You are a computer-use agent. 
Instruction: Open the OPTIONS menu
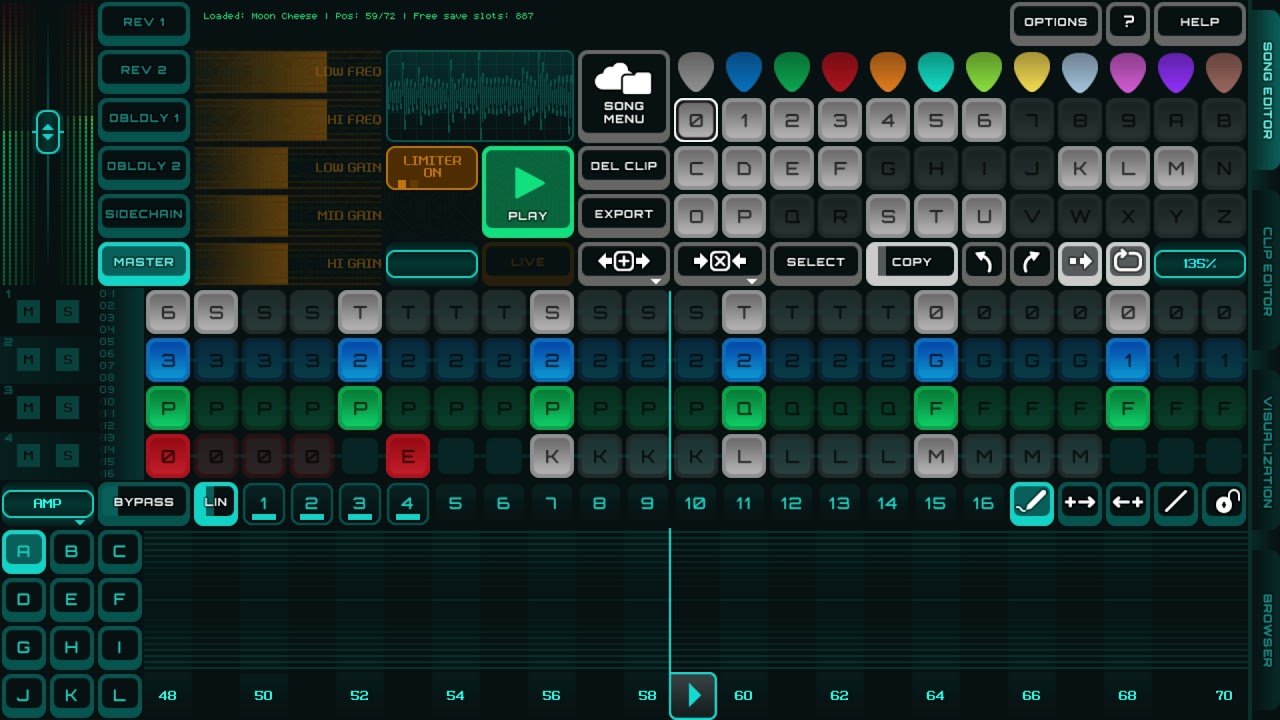pos(1055,22)
